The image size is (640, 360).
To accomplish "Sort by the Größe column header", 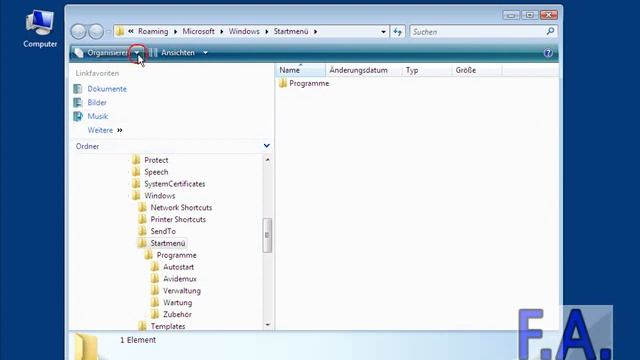I will 477,70.
